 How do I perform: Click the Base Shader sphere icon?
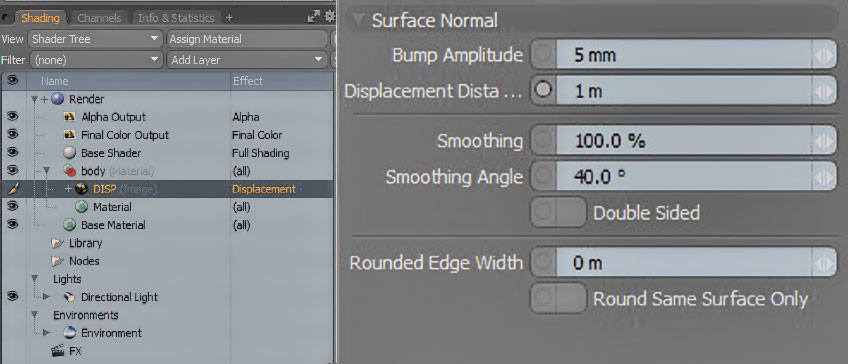[x=69, y=153]
